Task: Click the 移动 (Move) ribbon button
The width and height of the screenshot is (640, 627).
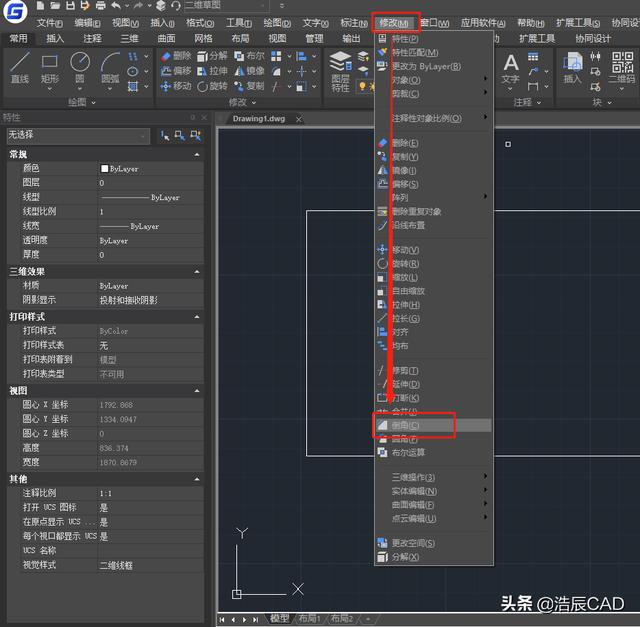Action: point(176,86)
